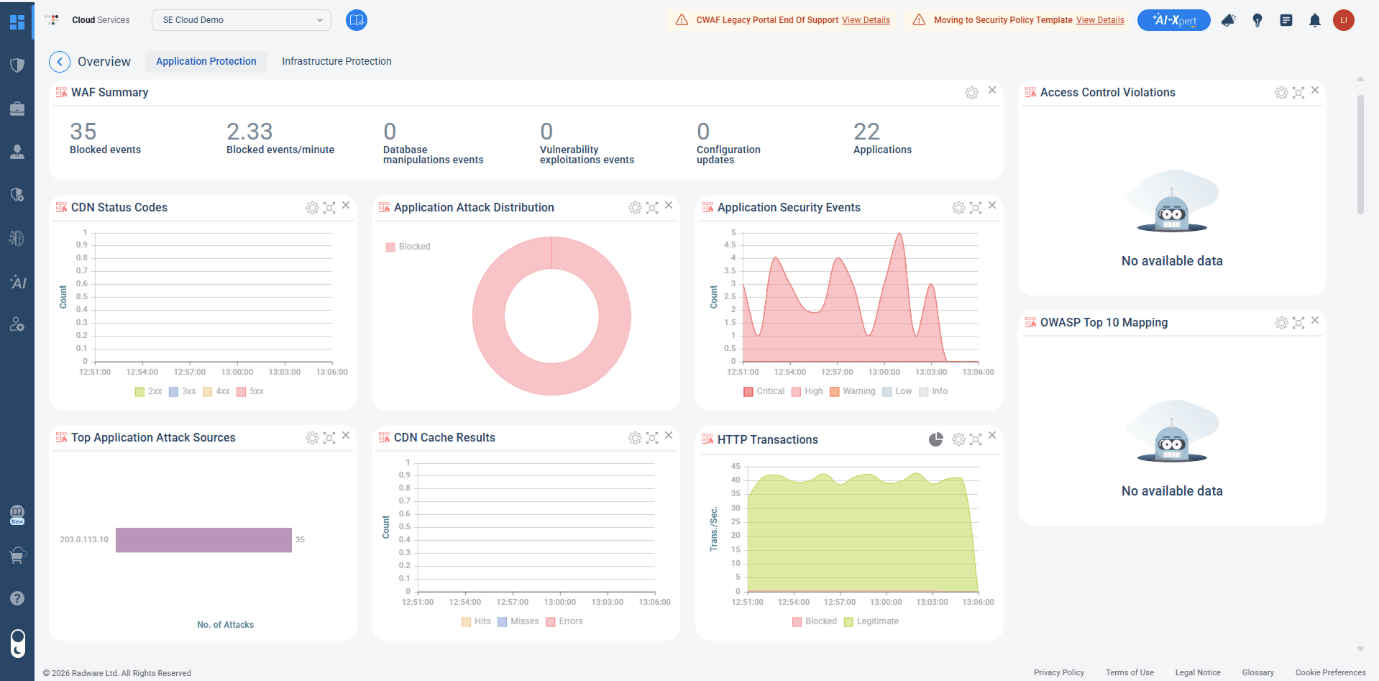Open the notifications bell

[1315, 20]
